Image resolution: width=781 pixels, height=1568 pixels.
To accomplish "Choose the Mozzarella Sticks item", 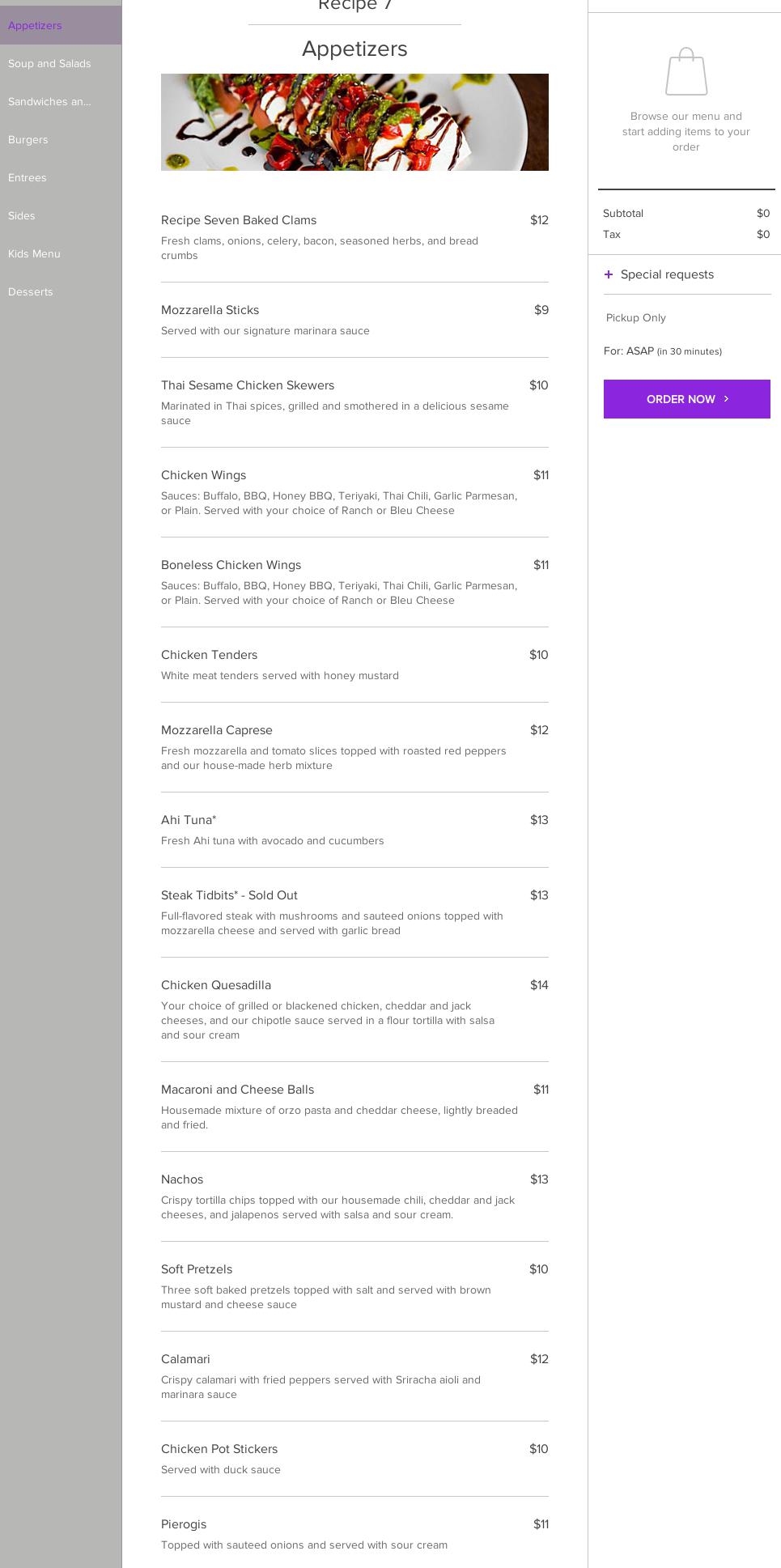I will pyautogui.click(x=354, y=320).
